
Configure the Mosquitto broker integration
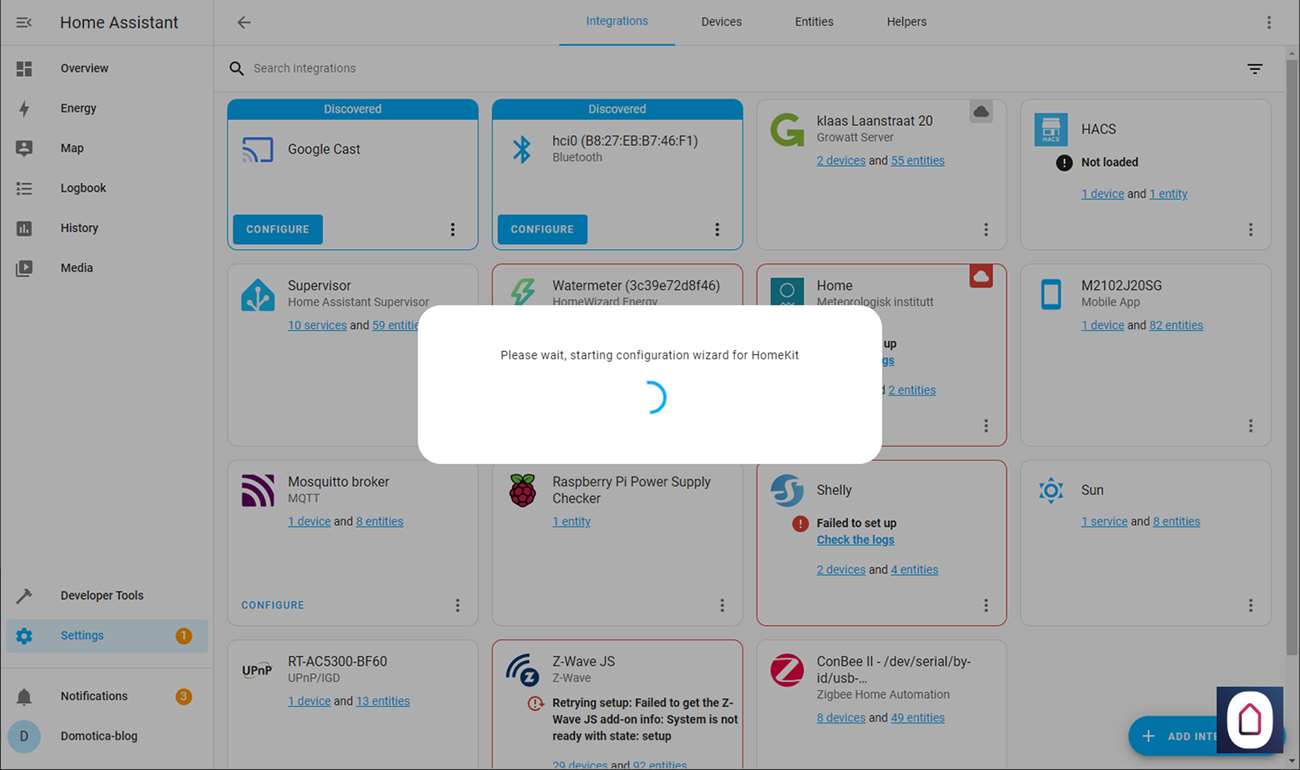273,606
